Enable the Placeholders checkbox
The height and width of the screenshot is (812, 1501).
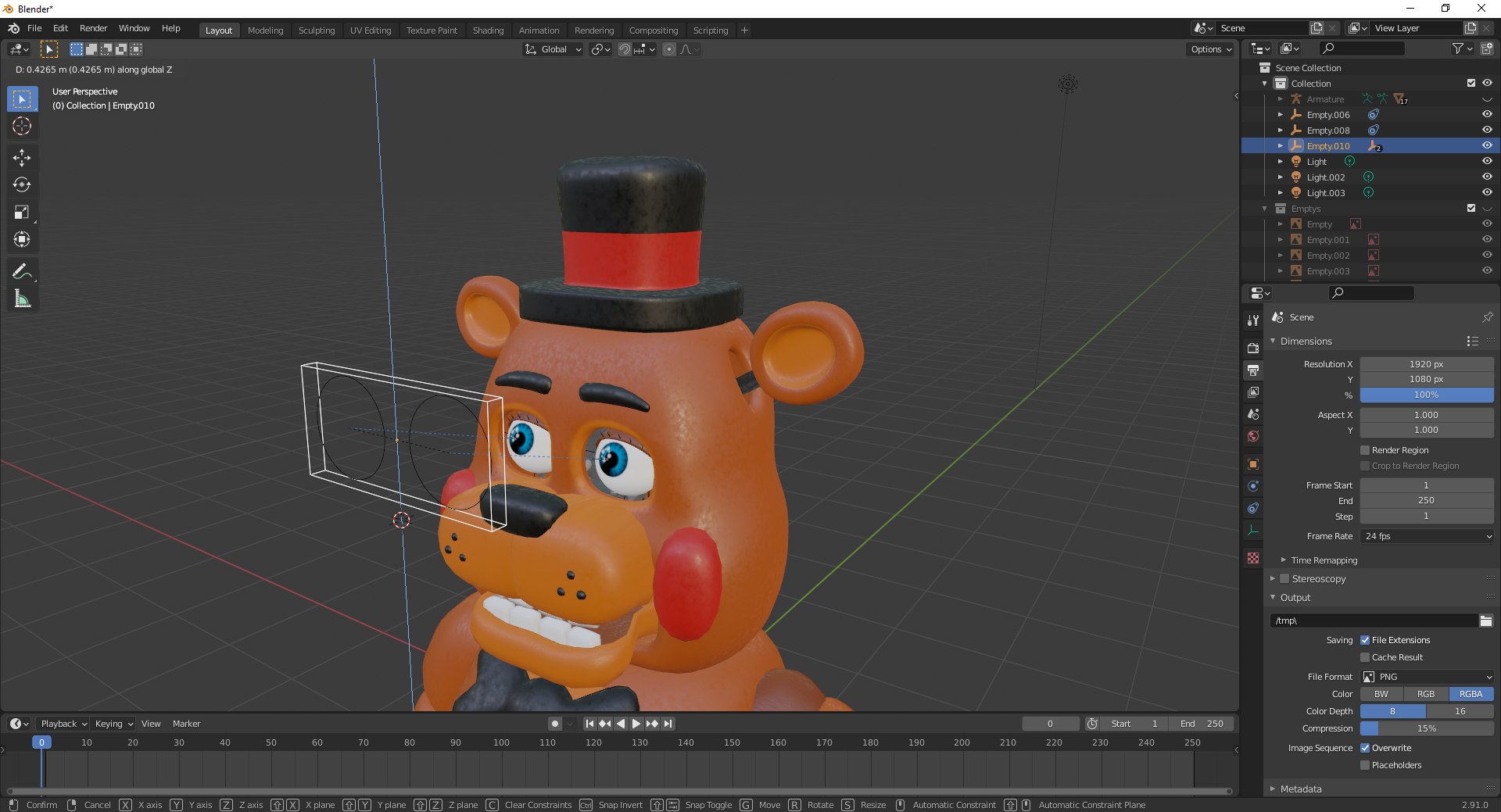[x=1365, y=765]
